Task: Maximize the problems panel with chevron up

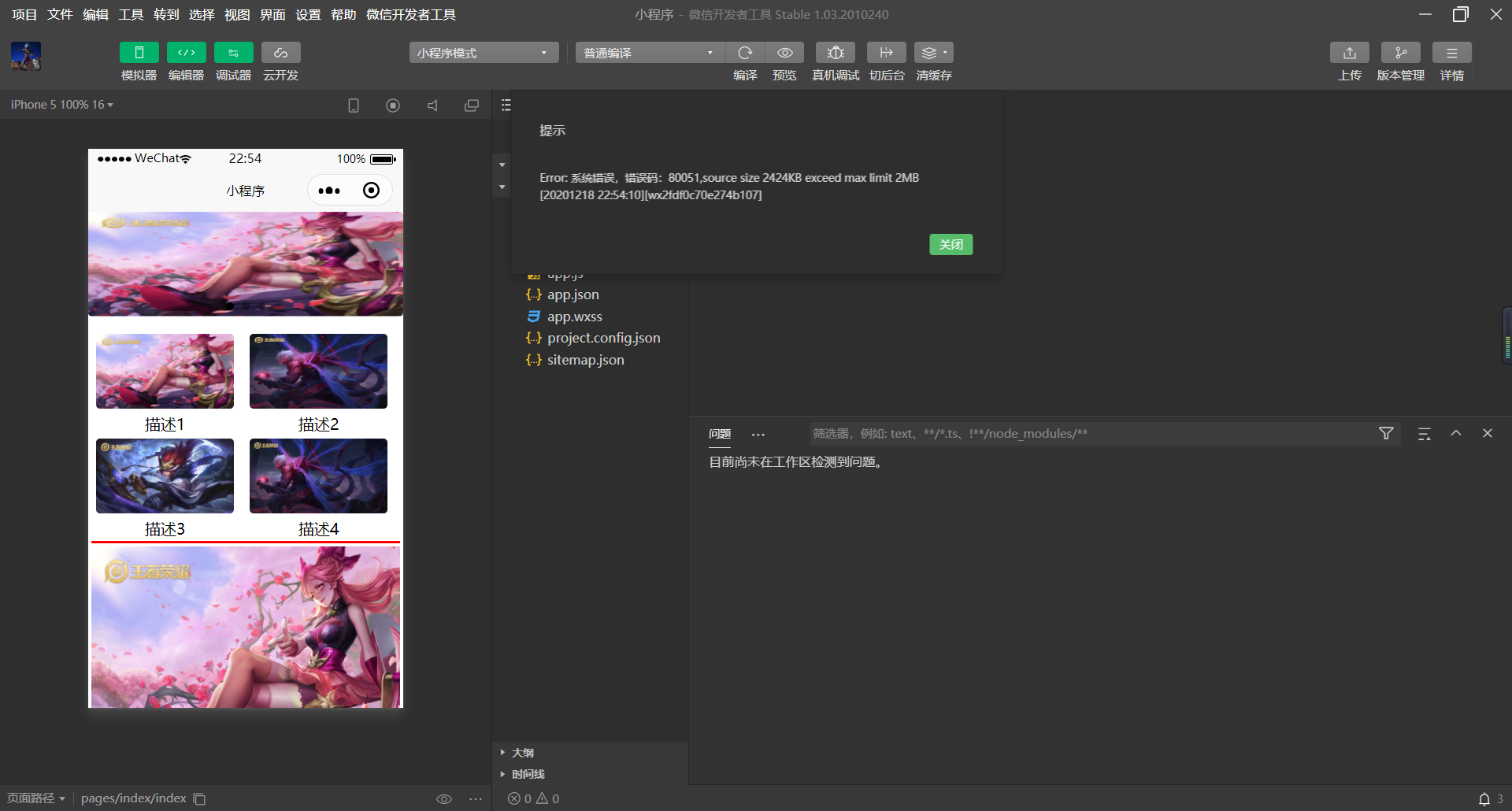Action: (1456, 434)
